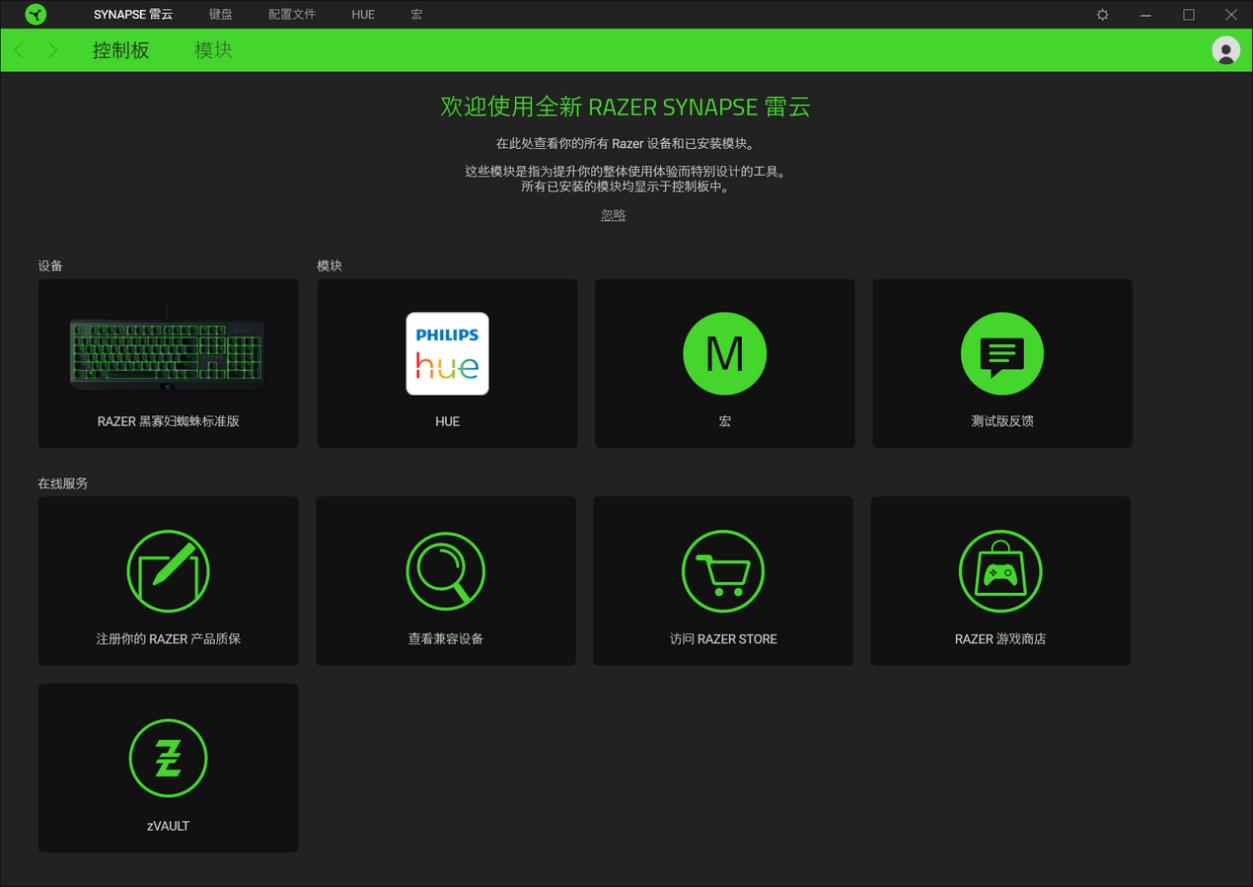1253x887 pixels.
Task: Open the beta feedback speech bubble icon
Action: tap(1002, 354)
